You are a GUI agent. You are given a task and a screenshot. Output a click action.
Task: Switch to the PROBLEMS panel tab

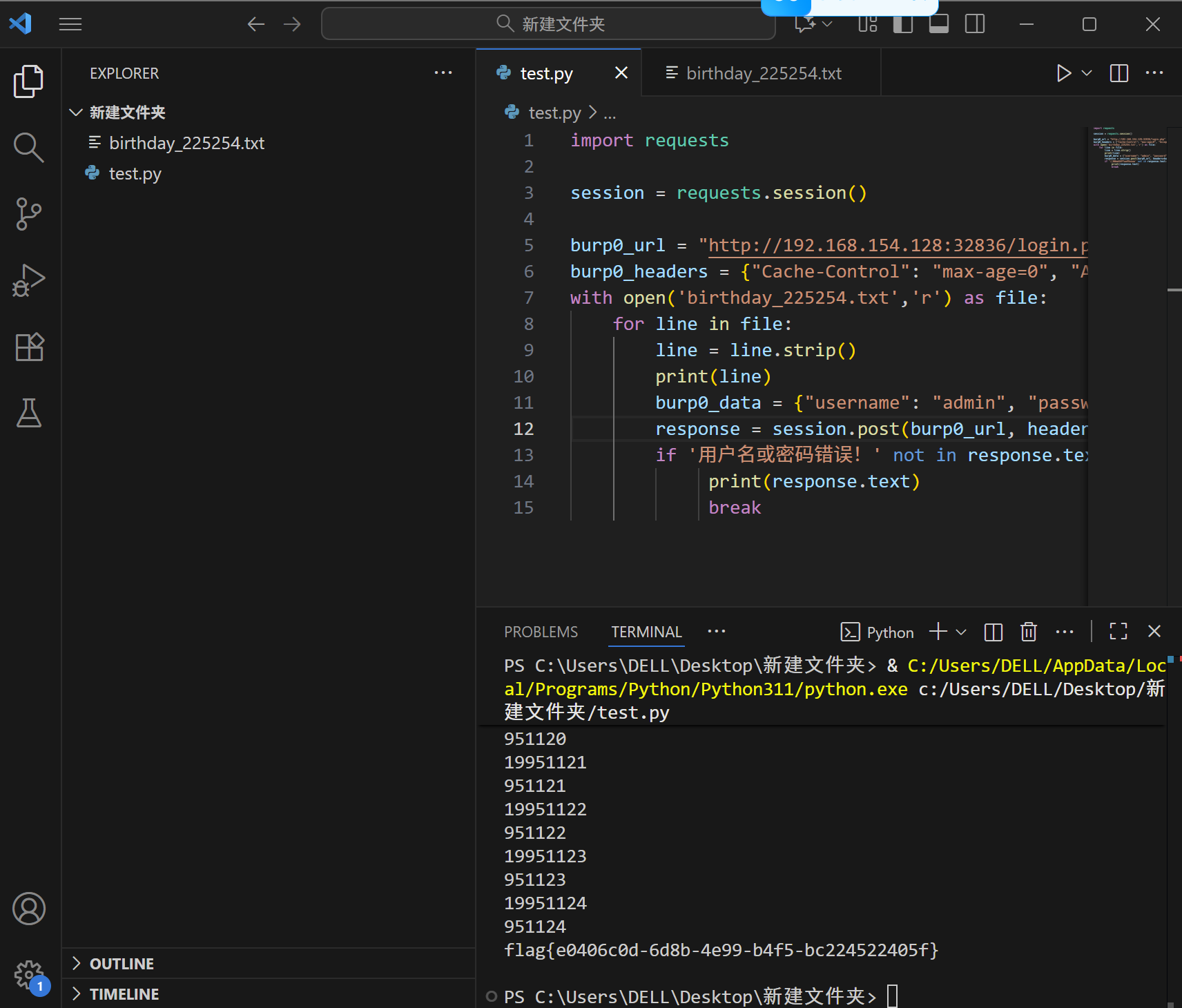pyautogui.click(x=541, y=632)
